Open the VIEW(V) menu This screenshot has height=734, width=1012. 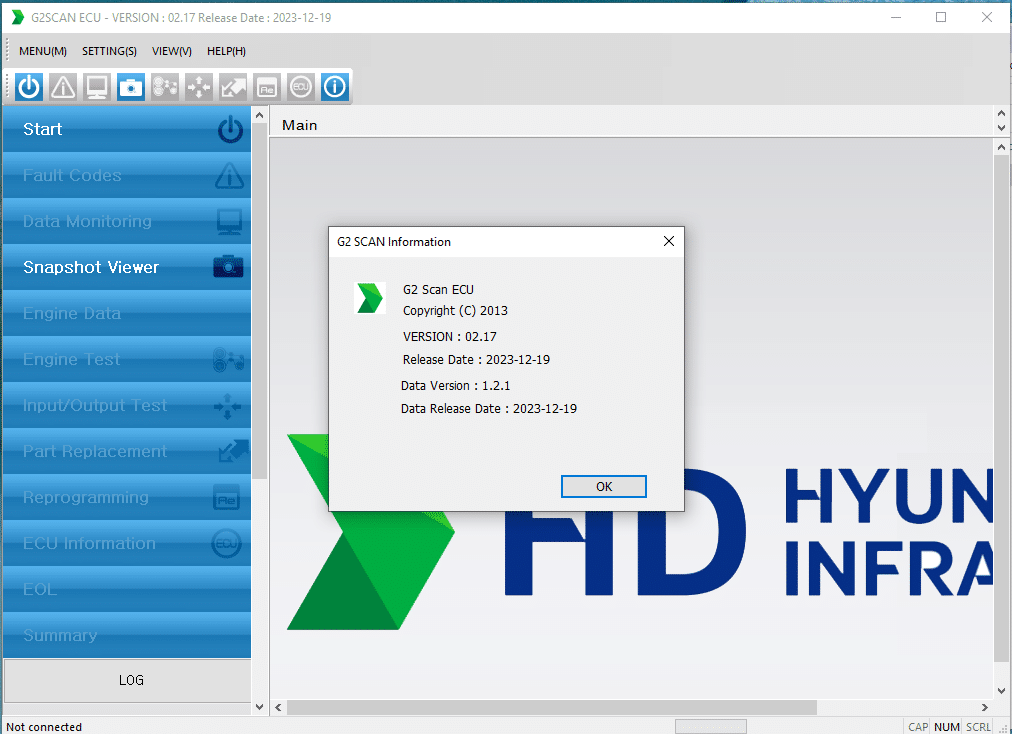tap(171, 51)
